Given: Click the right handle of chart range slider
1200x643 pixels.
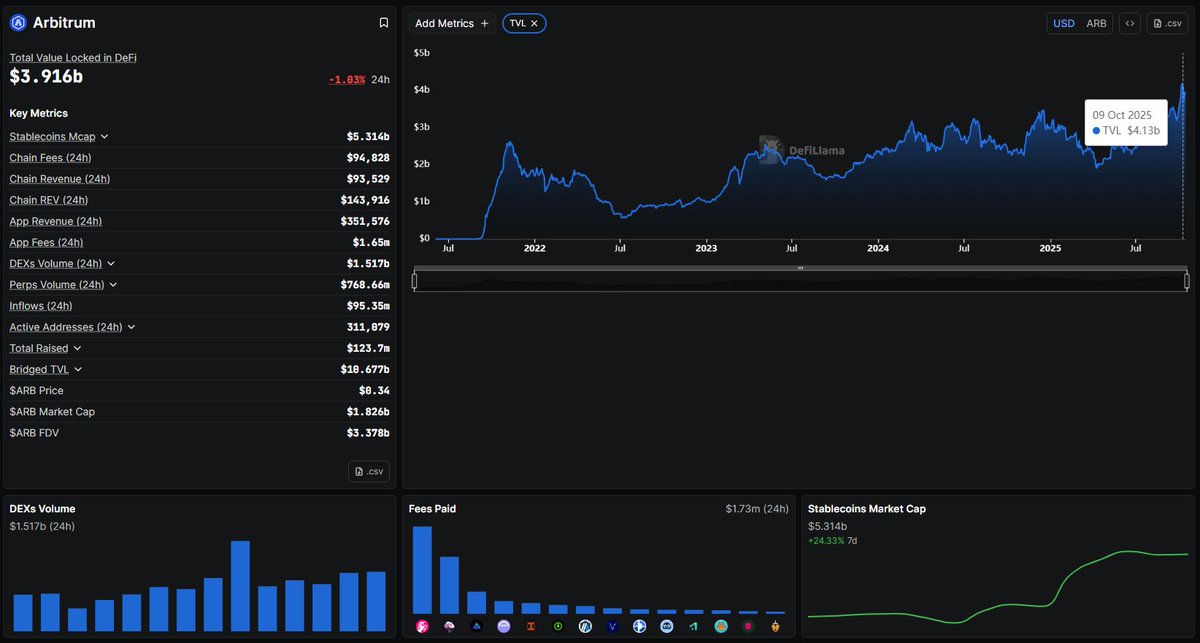Looking at the screenshot, I should (x=1187, y=281).
